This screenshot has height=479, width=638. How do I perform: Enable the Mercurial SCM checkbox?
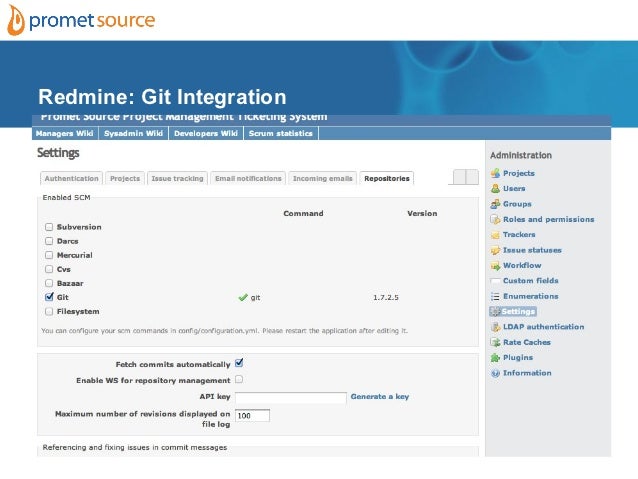click(x=49, y=255)
